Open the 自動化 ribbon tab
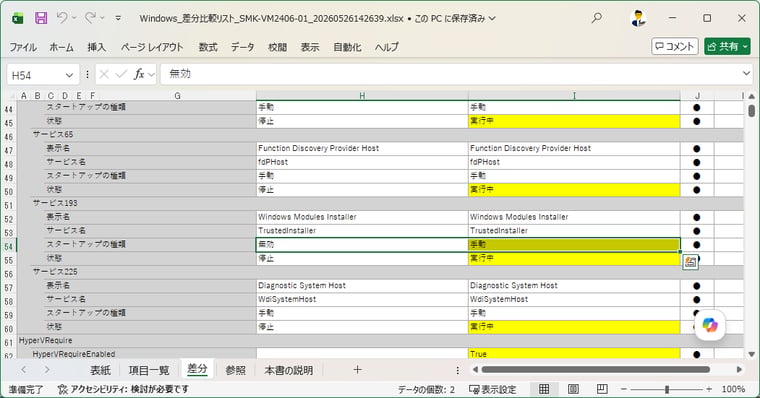The image size is (760, 398). 347,47
